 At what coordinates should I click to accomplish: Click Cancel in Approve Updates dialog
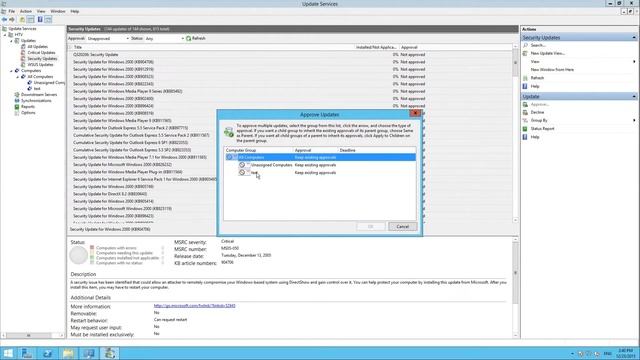click(x=402, y=227)
